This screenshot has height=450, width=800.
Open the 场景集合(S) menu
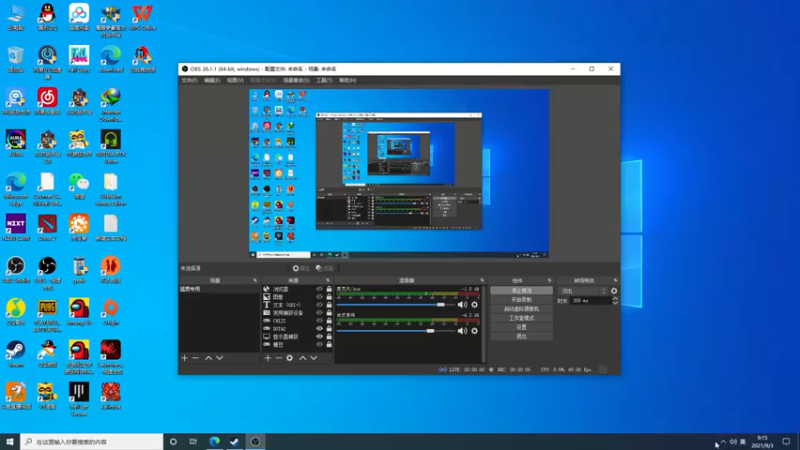[x=296, y=80]
